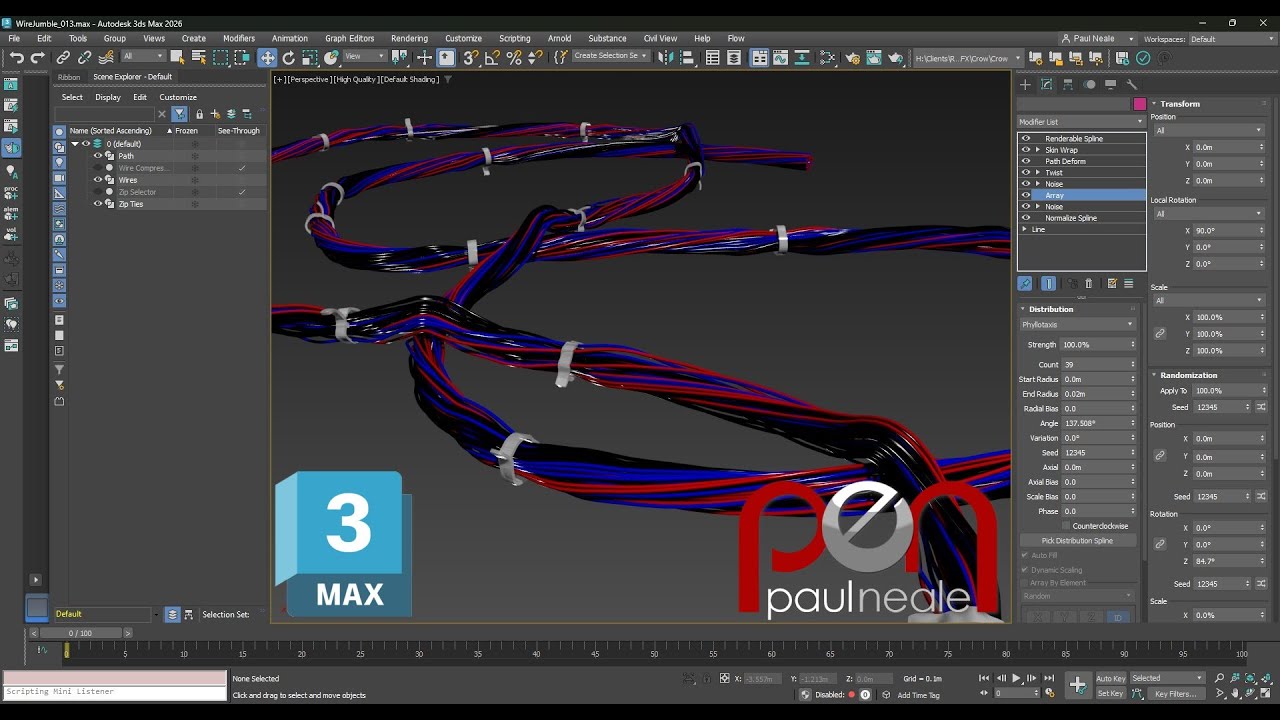Toggle layer 0 (default) visibility eye
1280x720 pixels.
pos(86,144)
